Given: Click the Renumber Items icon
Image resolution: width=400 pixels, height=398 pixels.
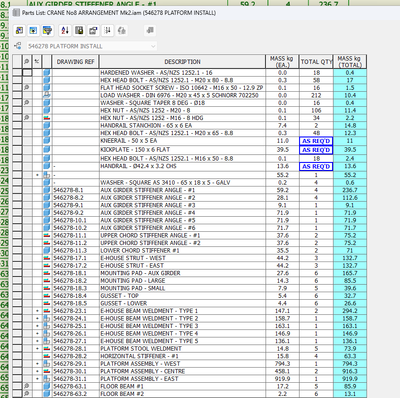Looking at the screenshot, I should click(108, 31).
